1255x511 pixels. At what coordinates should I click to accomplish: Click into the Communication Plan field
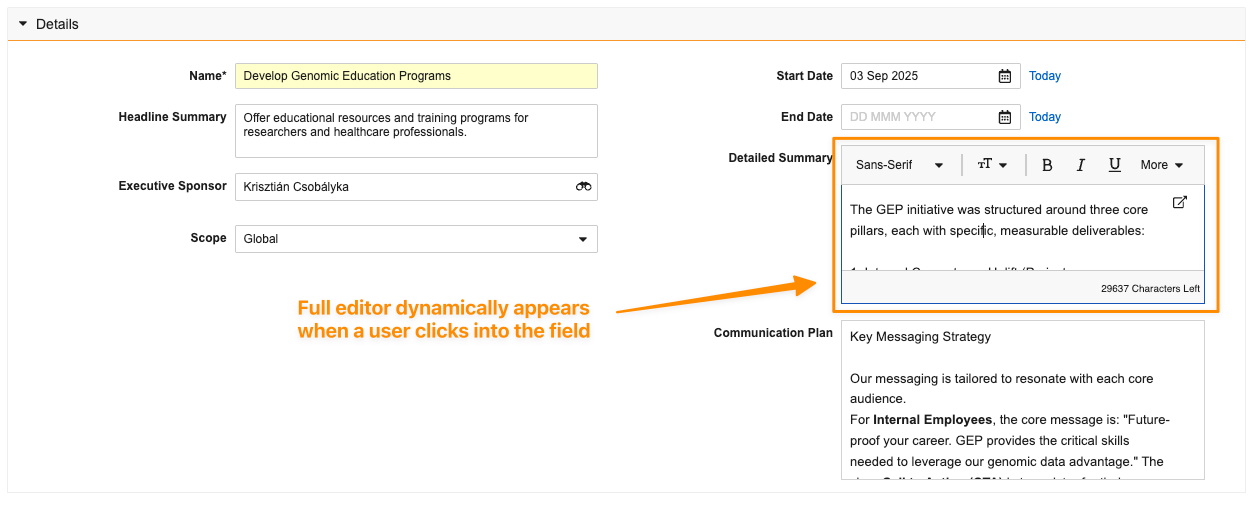coord(1022,400)
